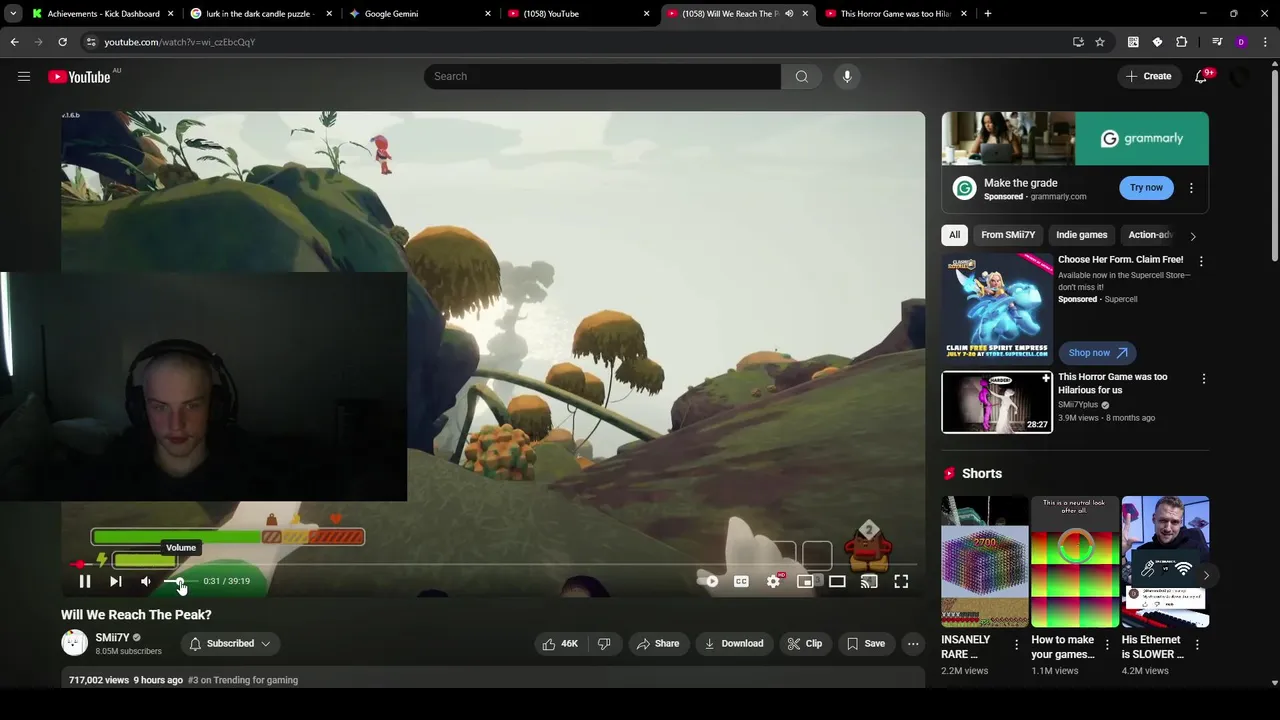Click the Create button
1280x720 pixels.
coord(1148,76)
